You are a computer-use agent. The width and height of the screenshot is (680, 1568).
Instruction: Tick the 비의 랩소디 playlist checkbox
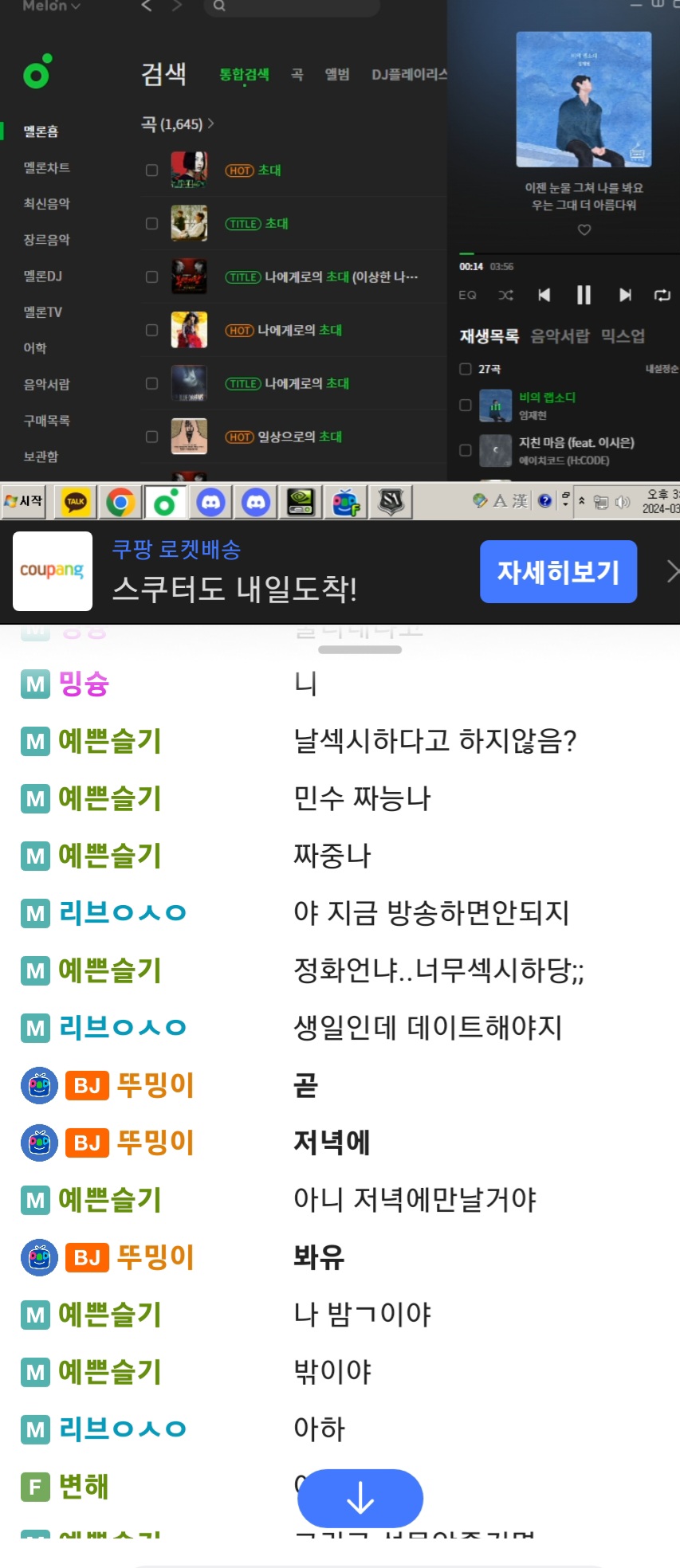coord(466,405)
